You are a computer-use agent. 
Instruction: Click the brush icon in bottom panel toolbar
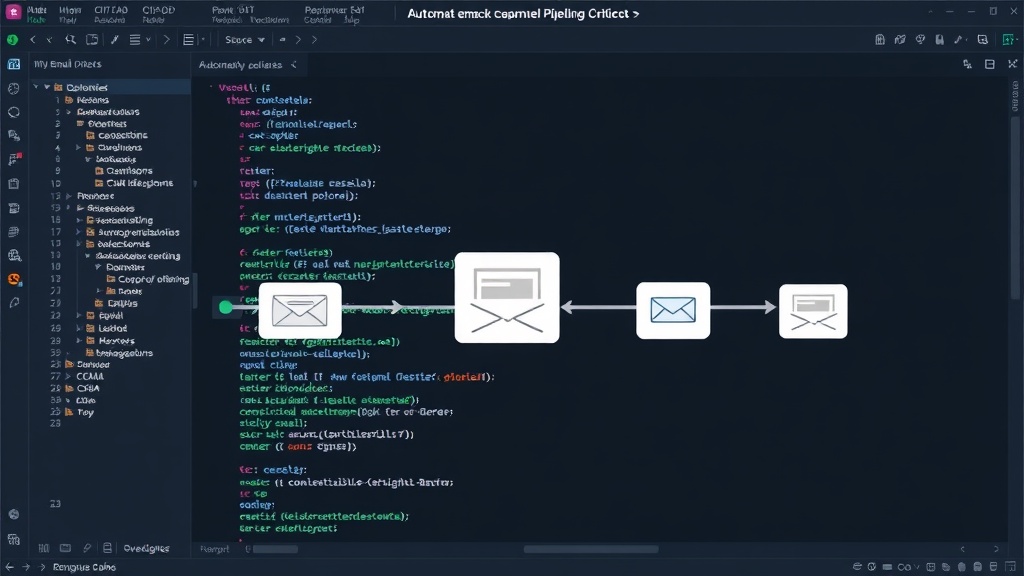87,548
